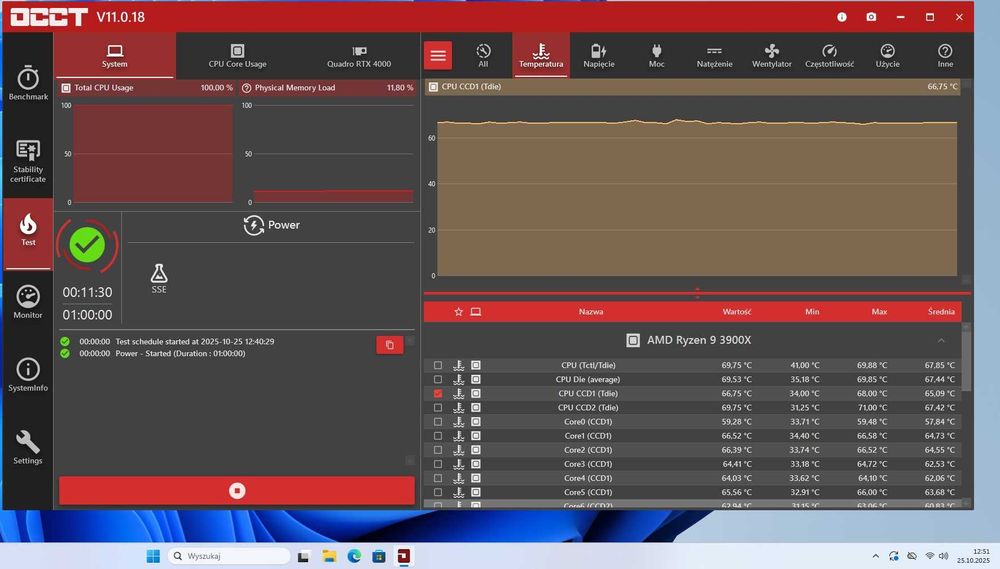
Task: Sort table by Wartość column
Action: pos(737,312)
